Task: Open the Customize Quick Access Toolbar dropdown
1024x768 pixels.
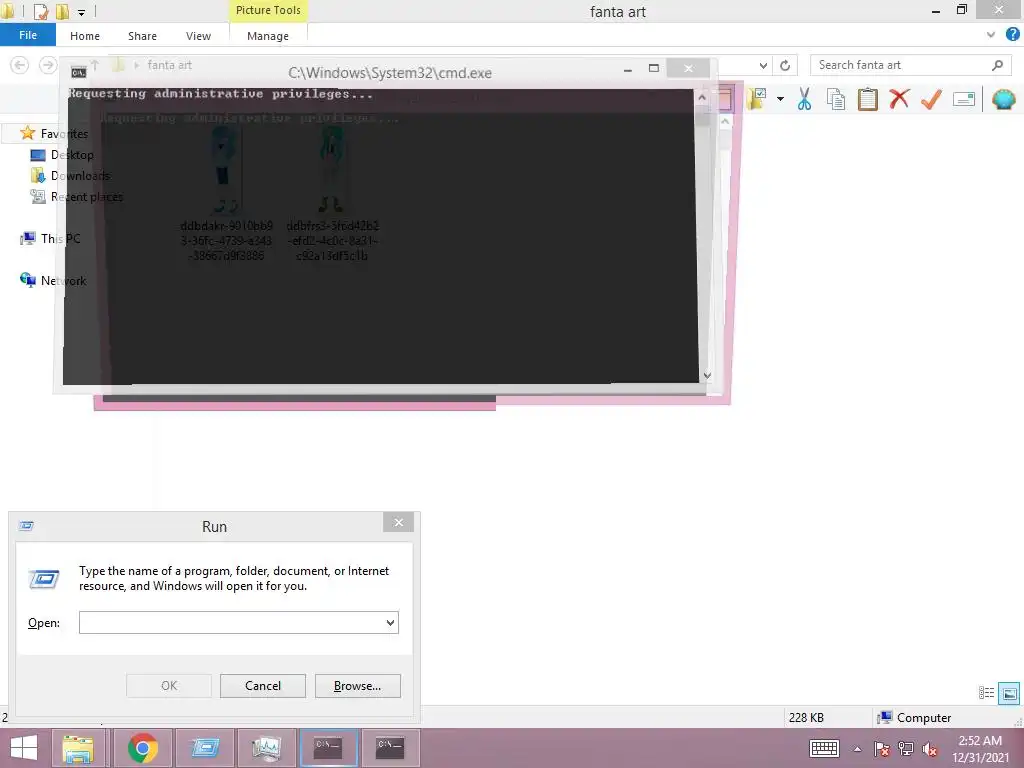Action: pyautogui.click(x=81, y=12)
